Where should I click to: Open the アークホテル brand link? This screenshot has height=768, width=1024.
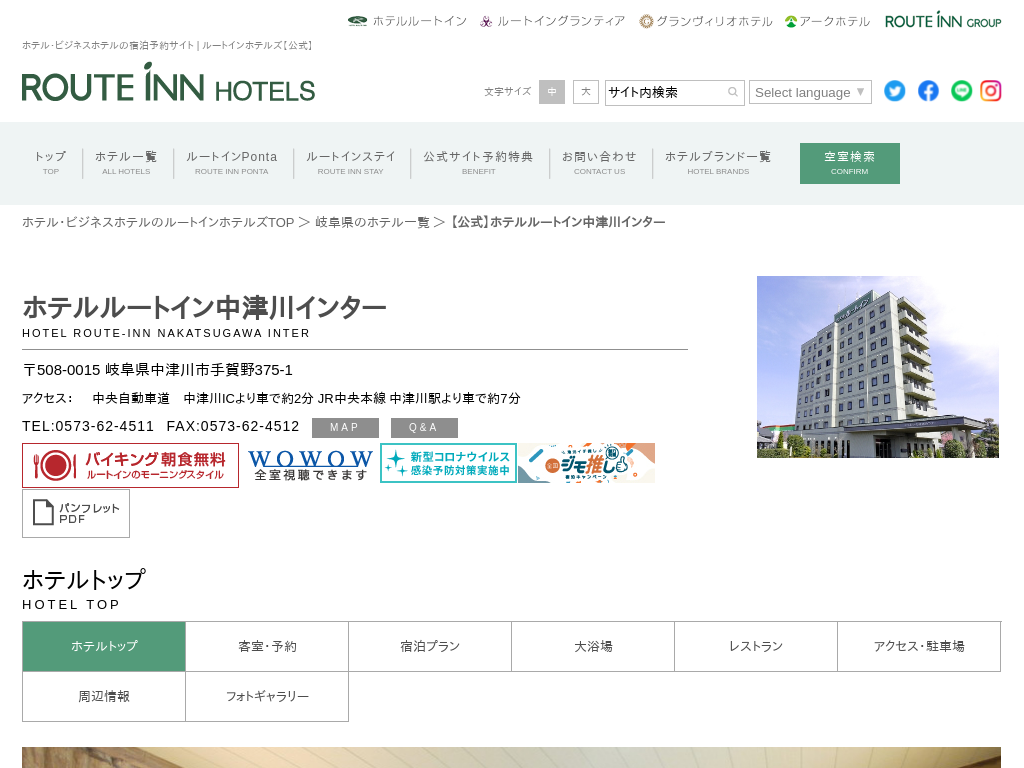(827, 21)
